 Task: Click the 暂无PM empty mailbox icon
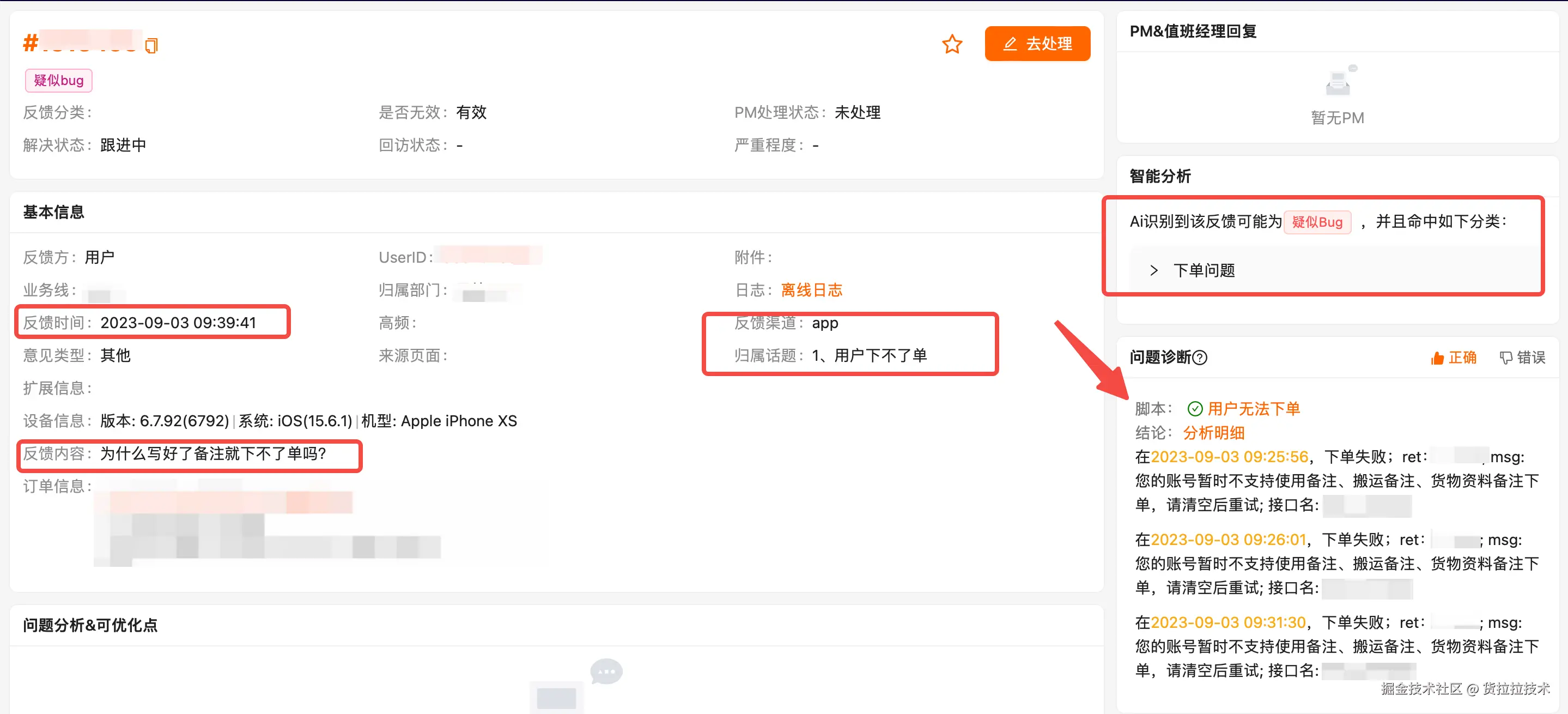(1338, 82)
